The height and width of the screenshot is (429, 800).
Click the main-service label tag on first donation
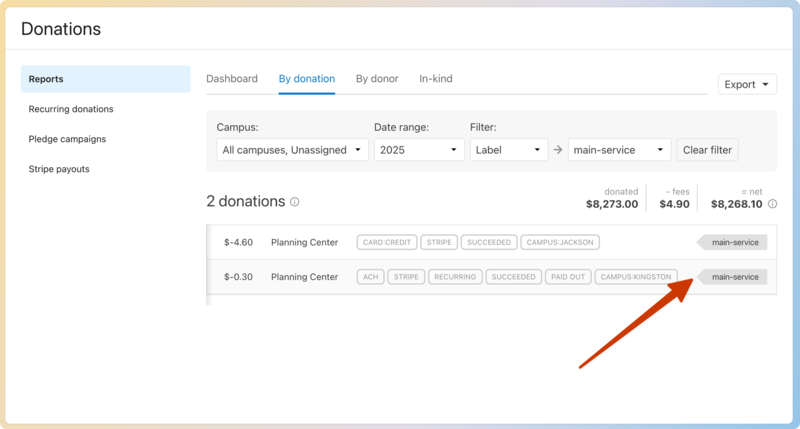point(734,242)
